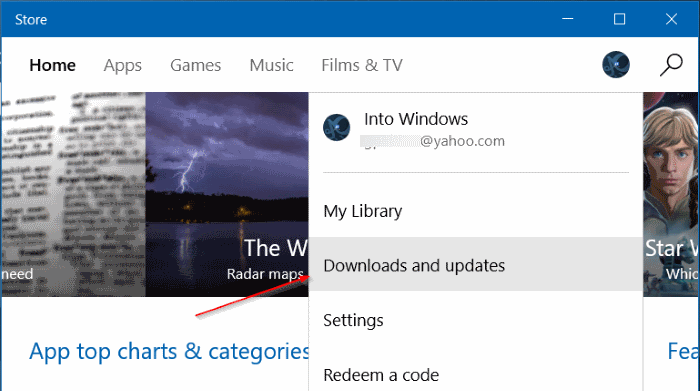Switch to the Music tab
The width and height of the screenshot is (700, 391).
click(271, 65)
